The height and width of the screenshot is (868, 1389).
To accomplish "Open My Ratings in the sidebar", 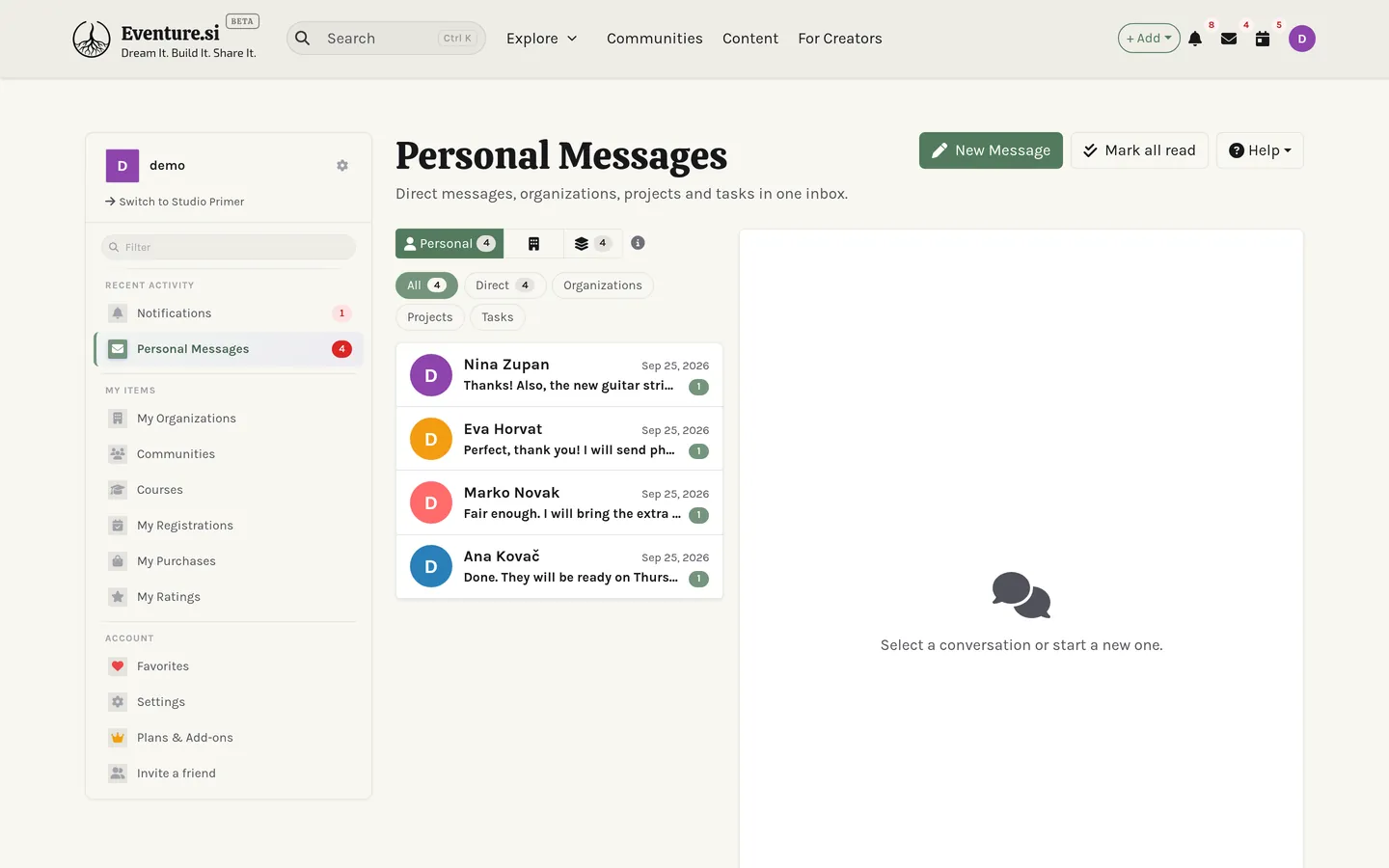I will point(229,597).
